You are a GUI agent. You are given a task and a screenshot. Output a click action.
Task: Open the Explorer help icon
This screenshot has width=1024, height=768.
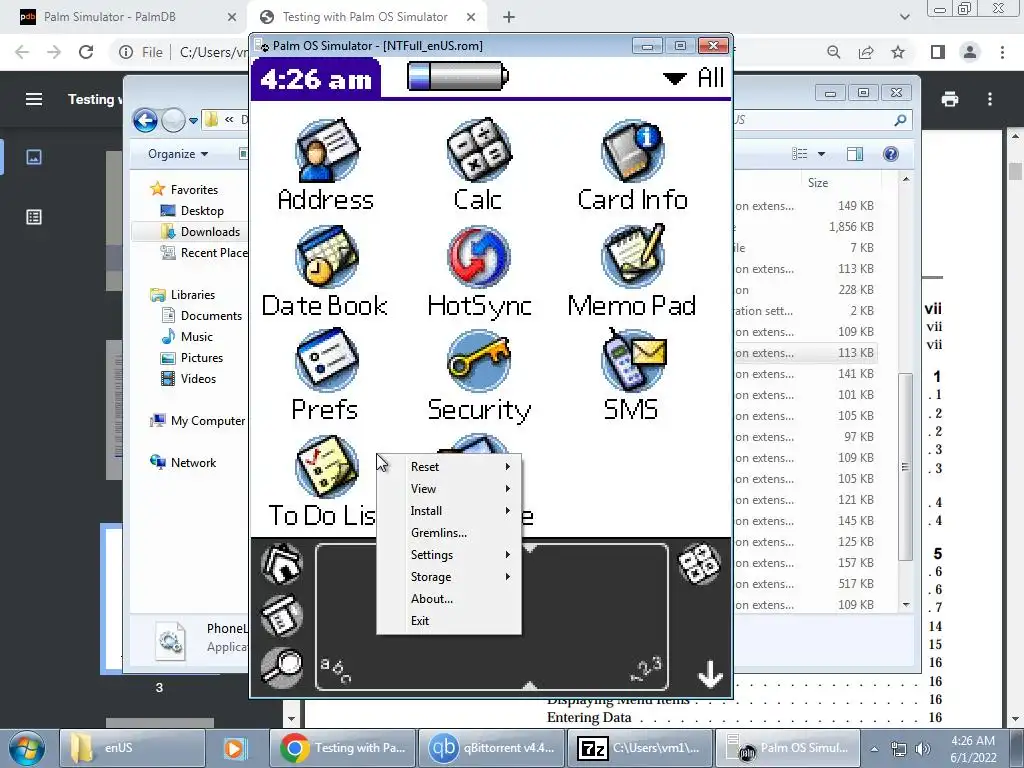click(x=891, y=153)
